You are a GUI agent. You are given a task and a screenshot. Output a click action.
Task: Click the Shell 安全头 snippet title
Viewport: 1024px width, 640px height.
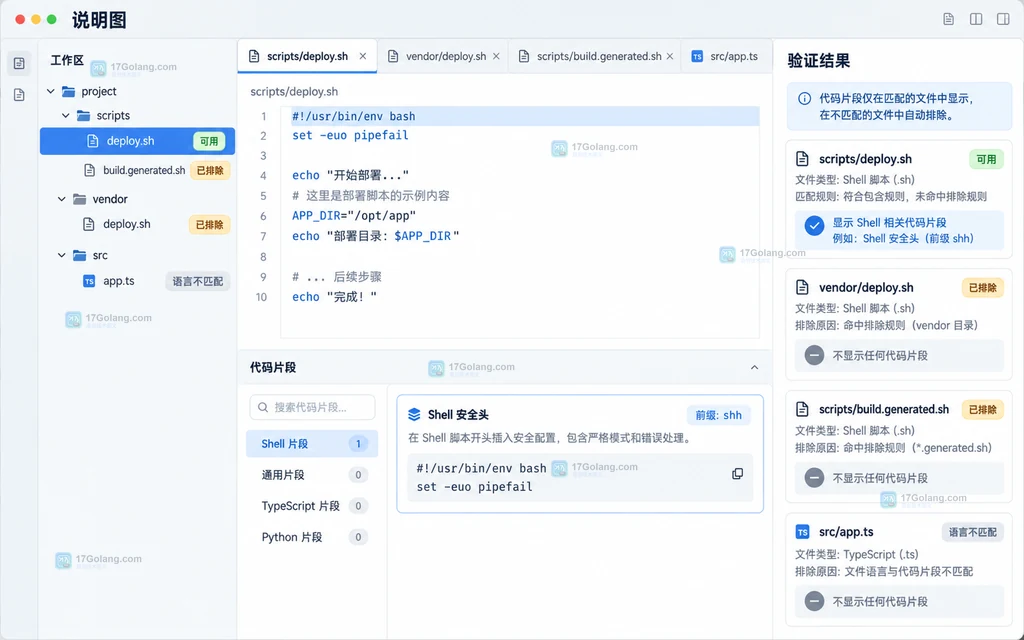point(458,415)
